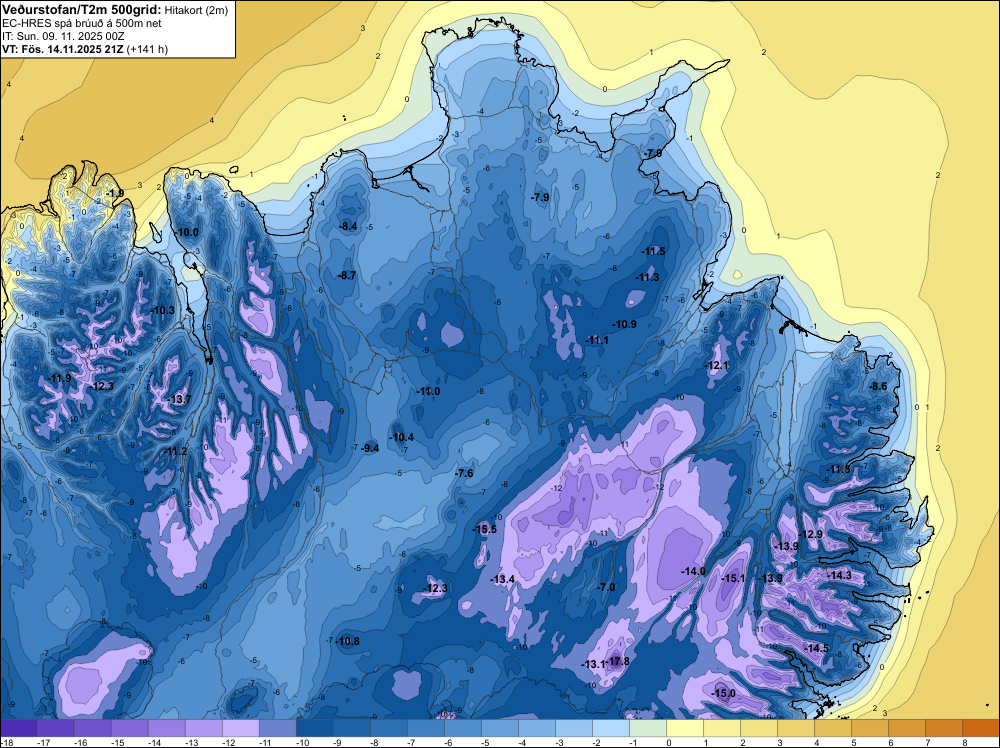Click the legend swatch between 3 and 4
The width and height of the screenshot is (1000, 748).
tap(796, 728)
